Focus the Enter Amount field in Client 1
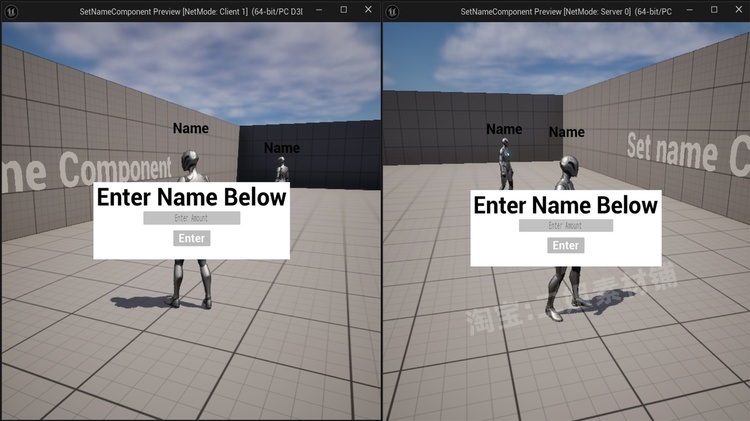Image resolution: width=750 pixels, height=421 pixels. pos(191,218)
